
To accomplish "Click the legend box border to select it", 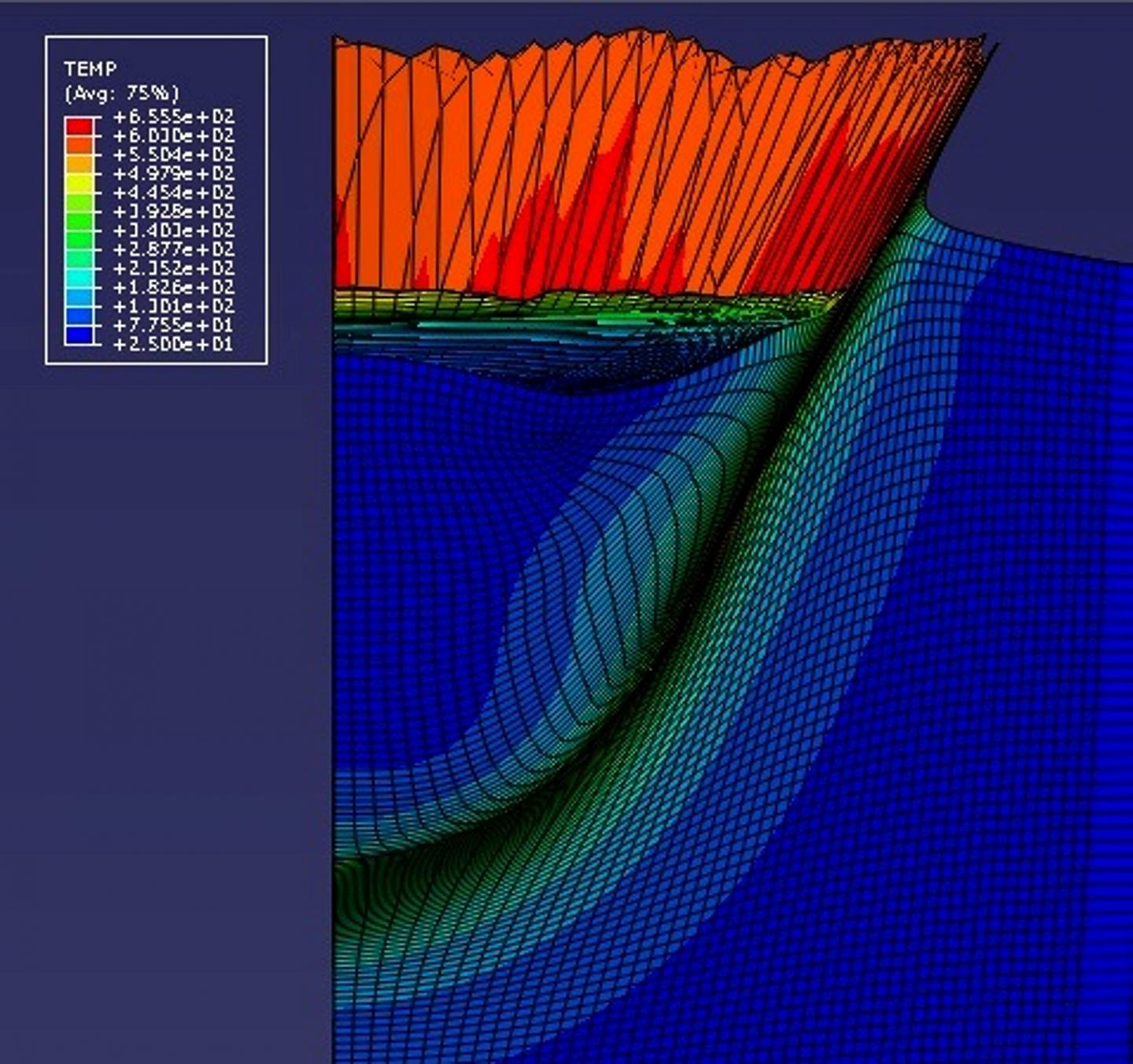I will [x=157, y=35].
